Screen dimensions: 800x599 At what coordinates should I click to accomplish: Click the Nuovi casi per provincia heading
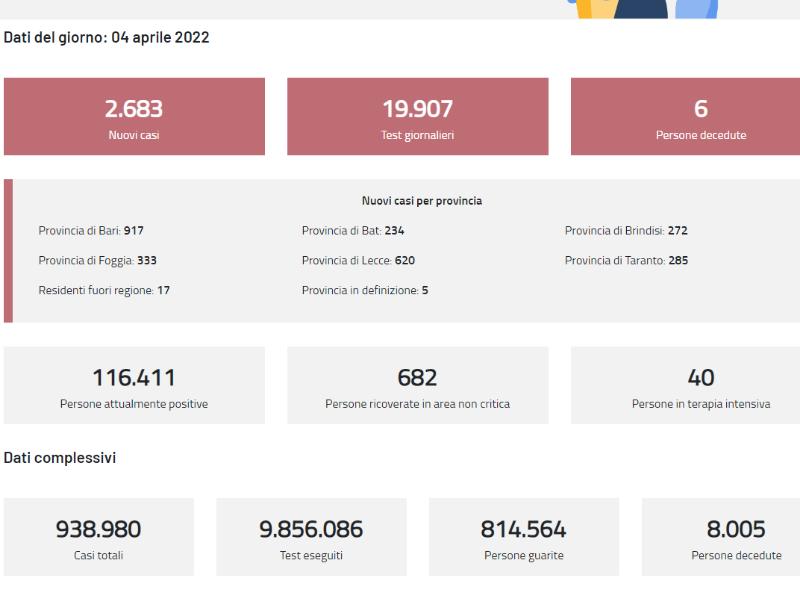pos(422,201)
